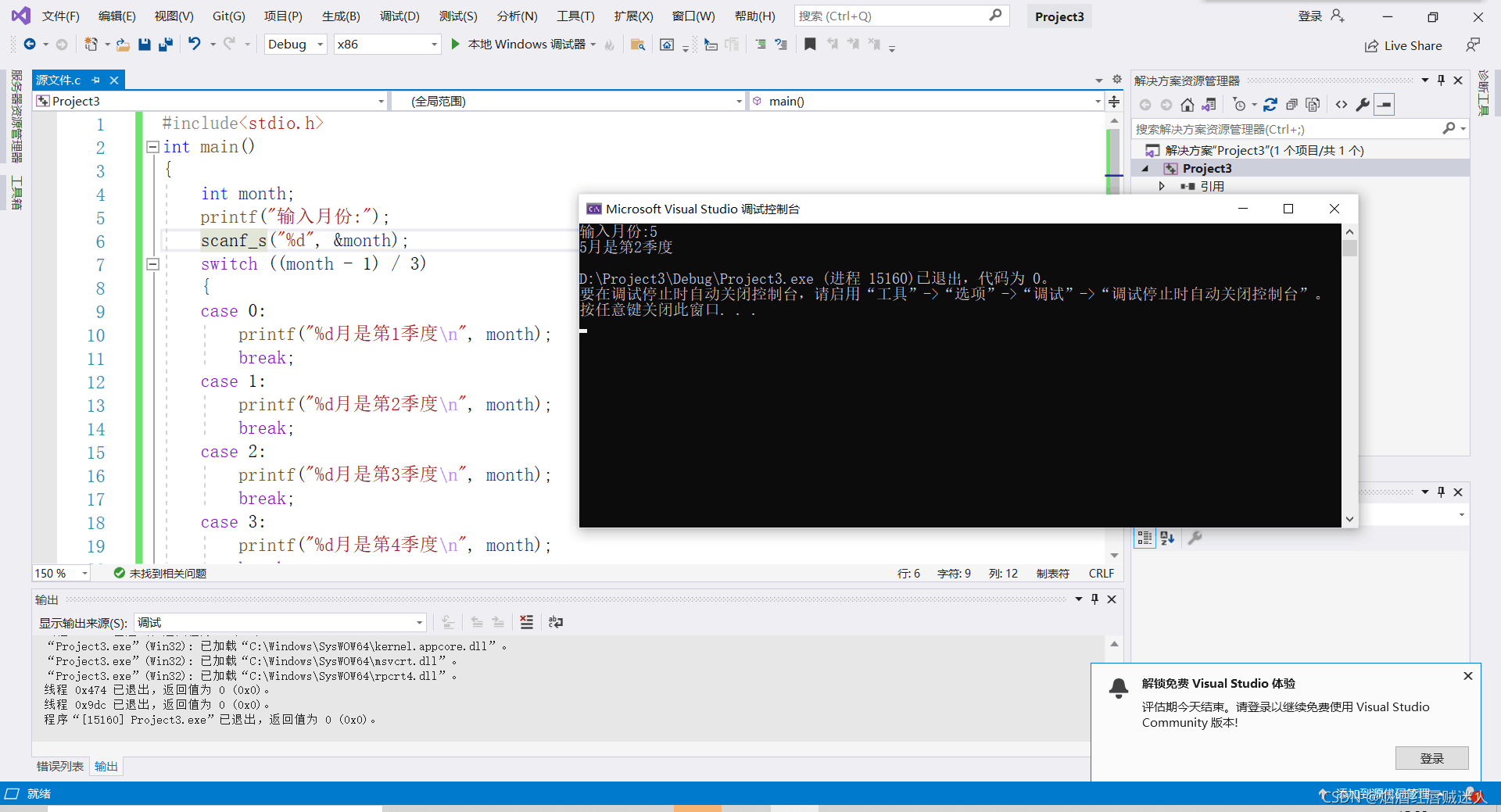Click 未找到相关问题 status indicator
Viewport: 1501px width, 812px height.
160,573
